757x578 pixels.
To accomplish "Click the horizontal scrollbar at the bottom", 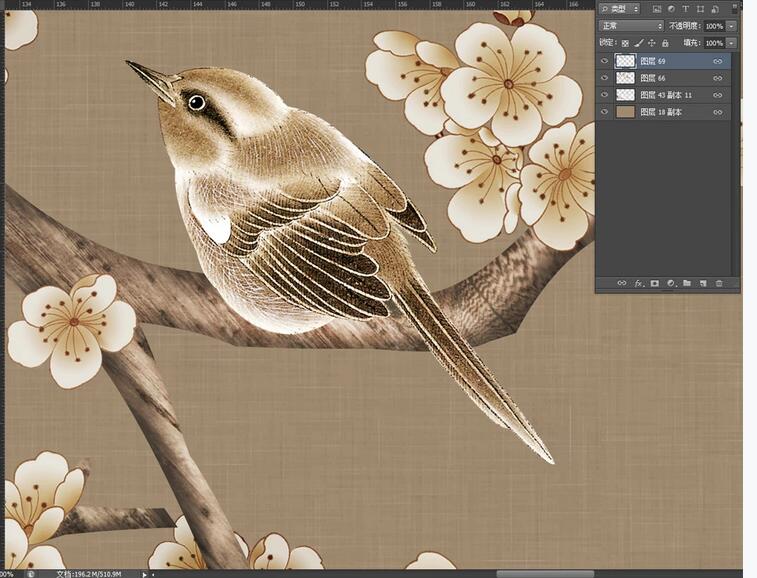I will point(545,574).
